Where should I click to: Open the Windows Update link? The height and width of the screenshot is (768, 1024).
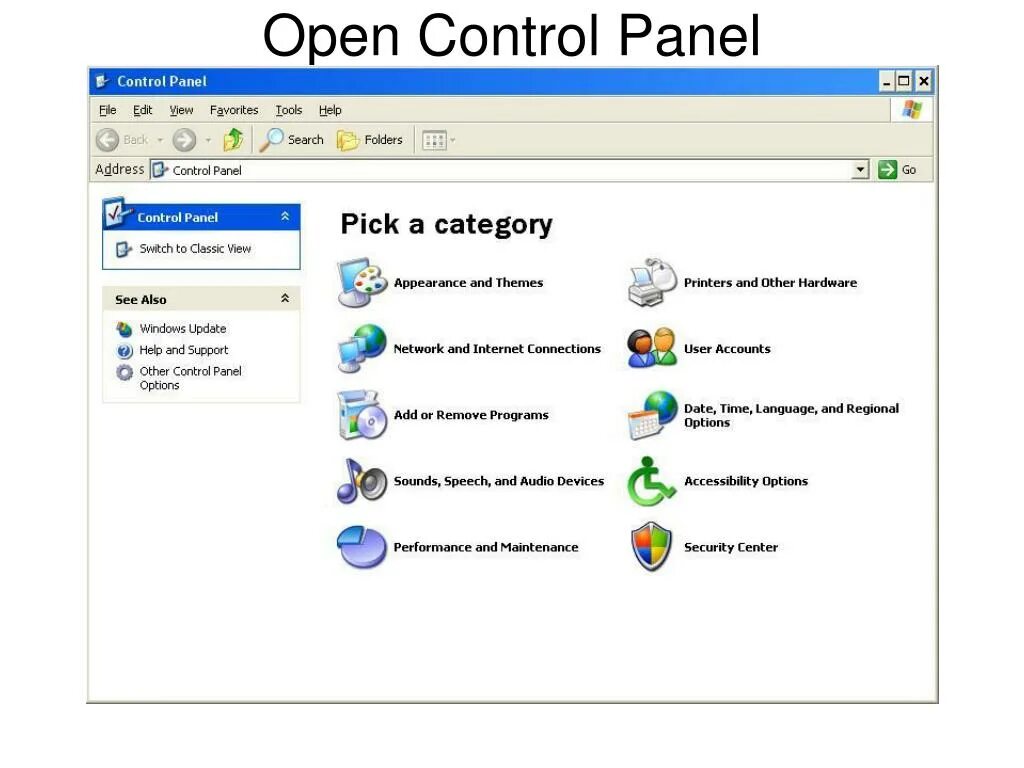click(x=183, y=328)
